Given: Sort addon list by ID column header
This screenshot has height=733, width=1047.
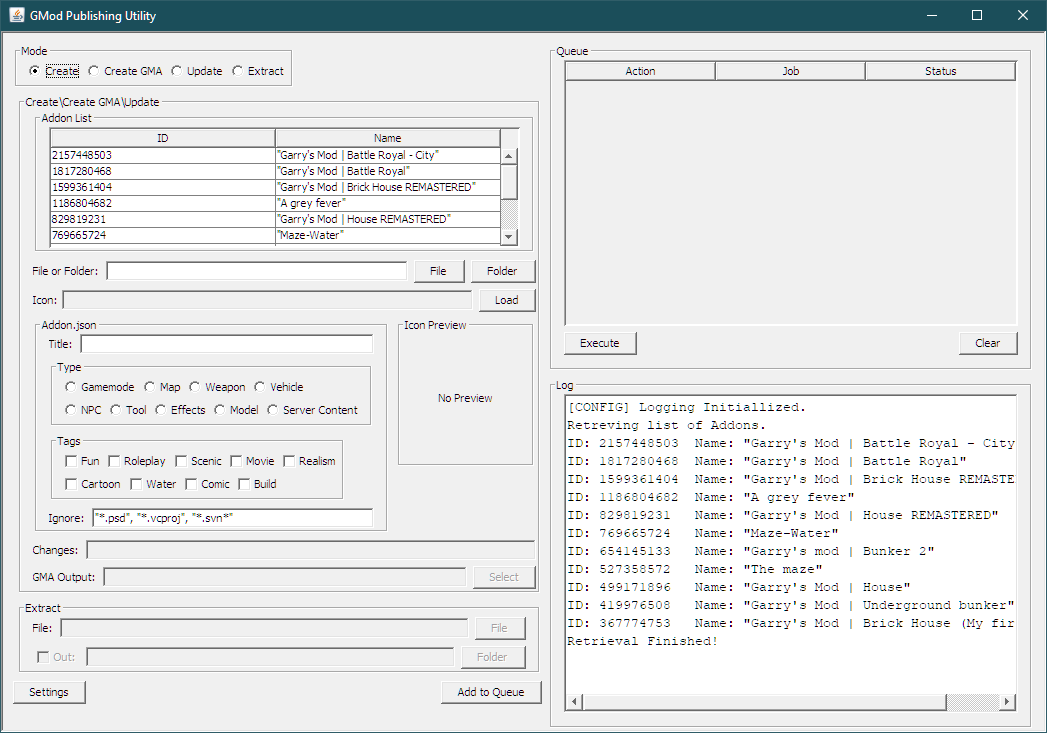Looking at the screenshot, I should pyautogui.click(x=162, y=138).
